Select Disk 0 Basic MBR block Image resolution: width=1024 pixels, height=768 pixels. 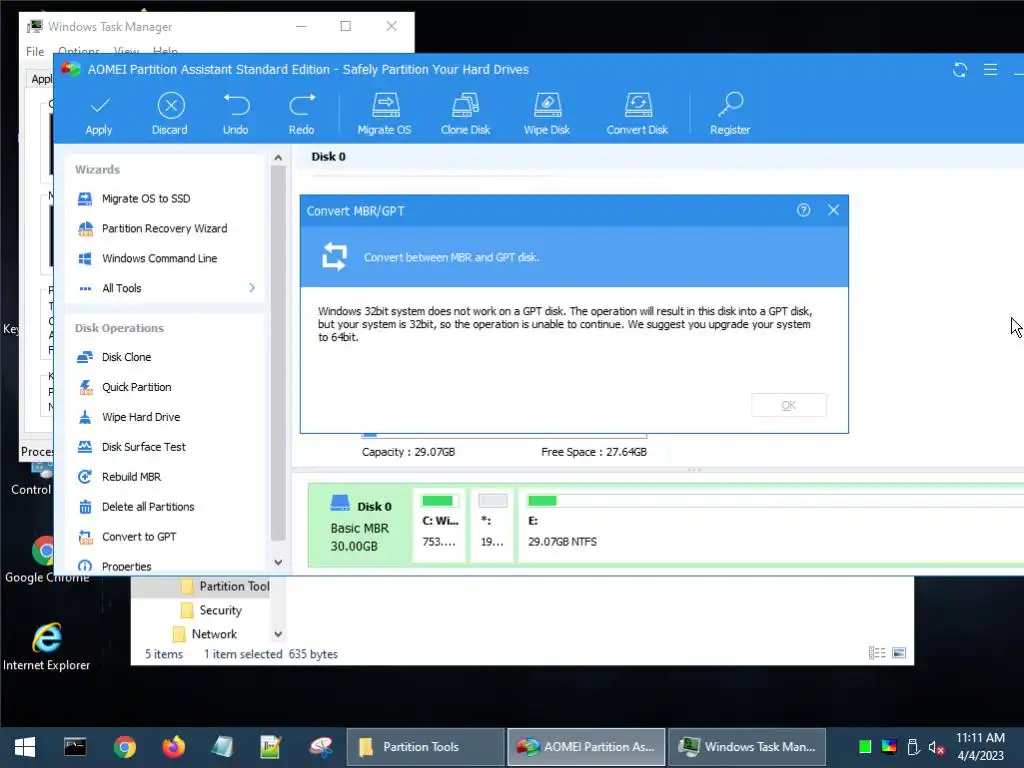point(360,525)
